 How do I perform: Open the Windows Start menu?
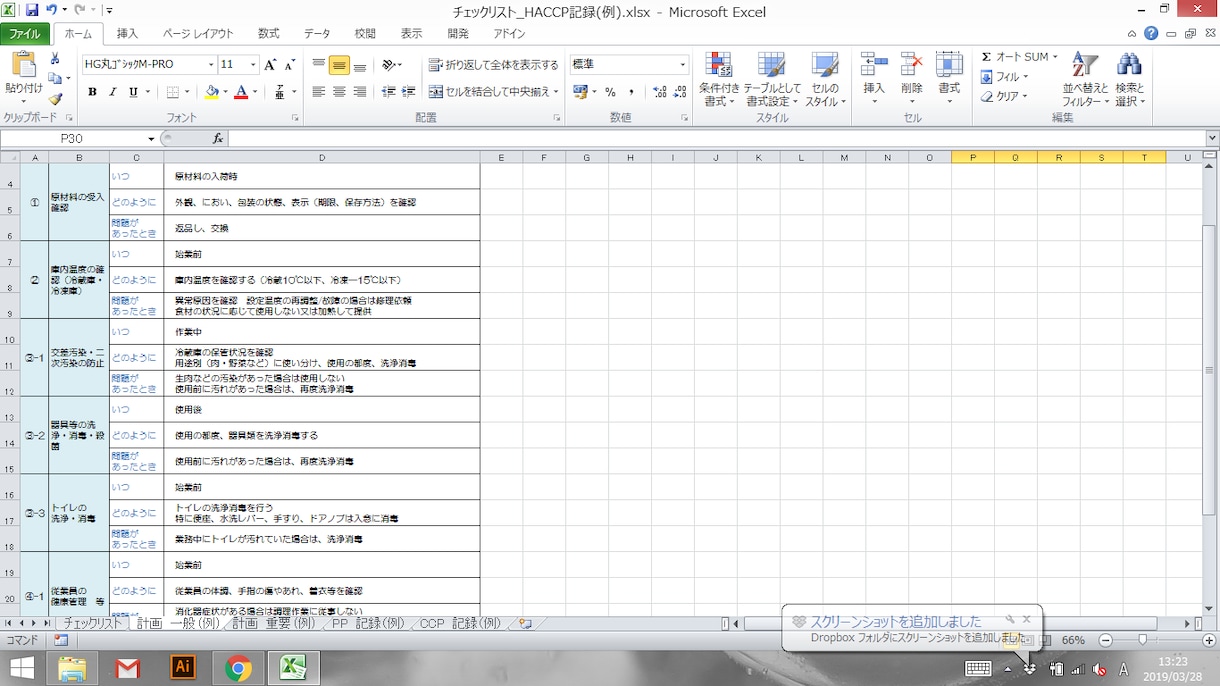click(22, 667)
